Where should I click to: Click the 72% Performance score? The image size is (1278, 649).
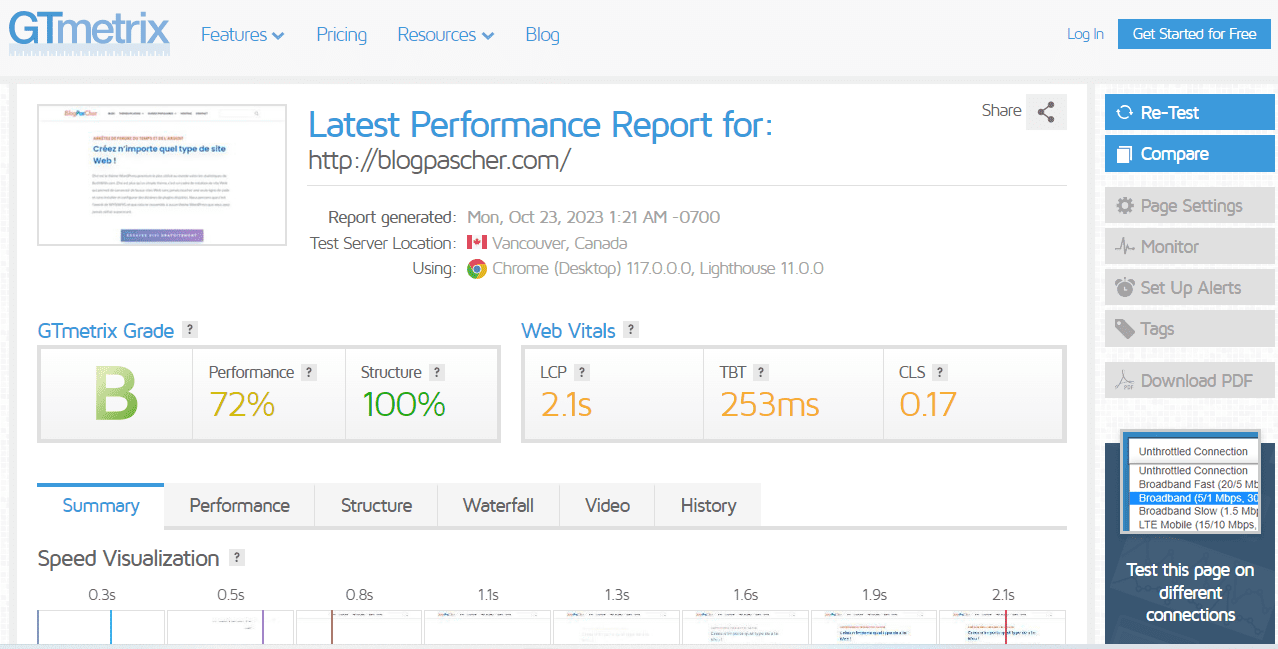[242, 404]
